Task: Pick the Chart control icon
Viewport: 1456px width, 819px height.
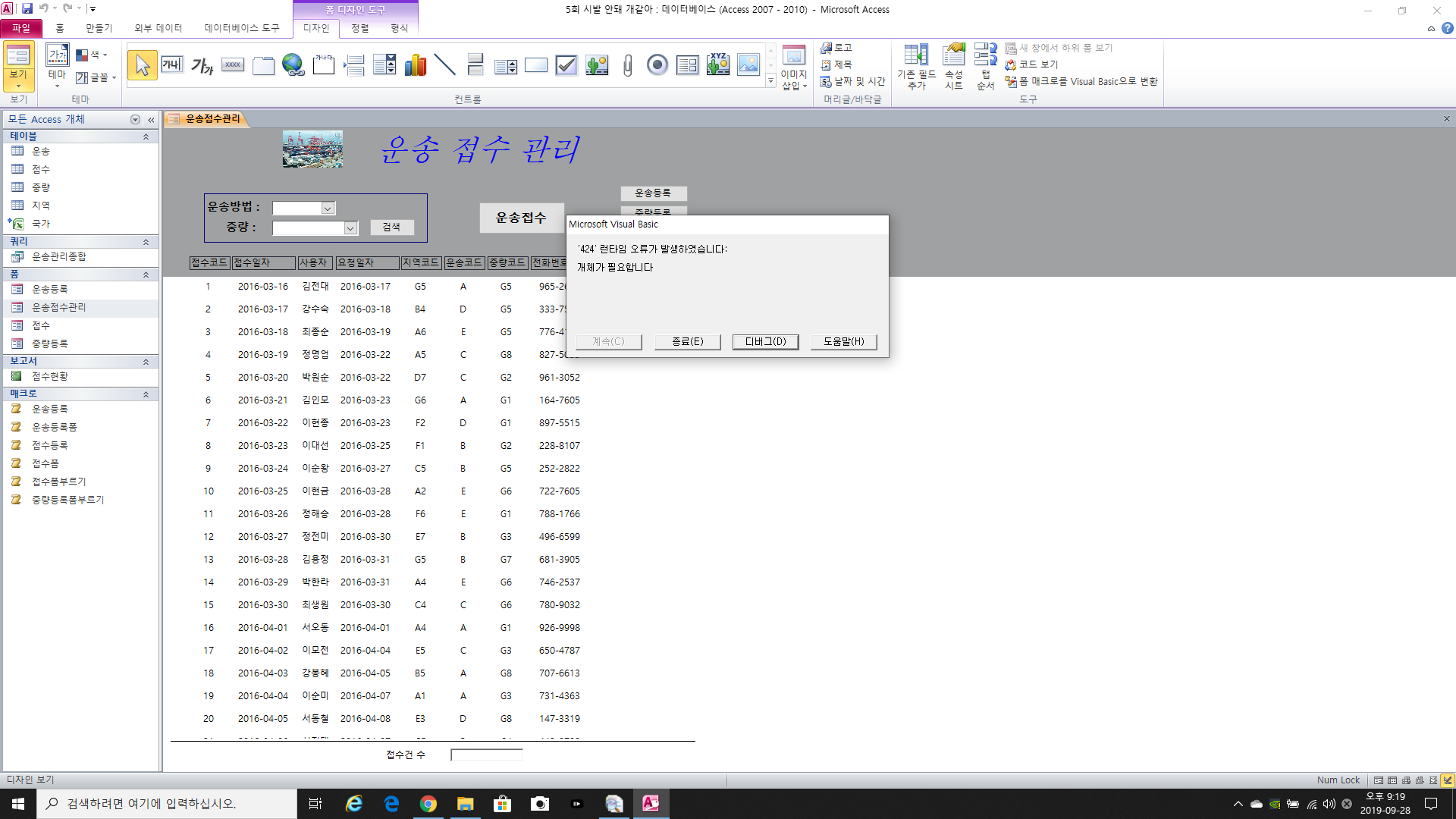Action: (x=415, y=65)
